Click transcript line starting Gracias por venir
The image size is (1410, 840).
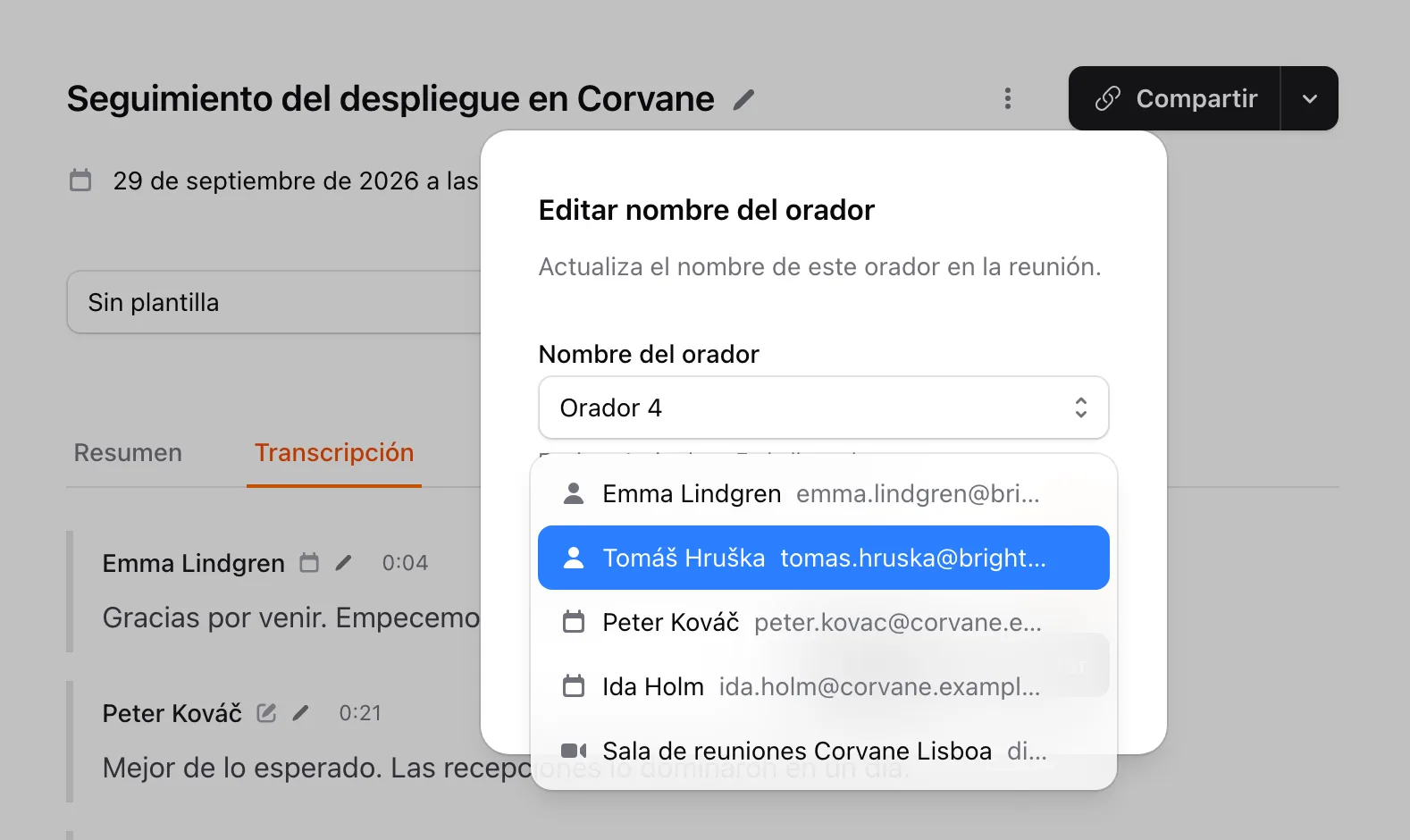point(291,617)
